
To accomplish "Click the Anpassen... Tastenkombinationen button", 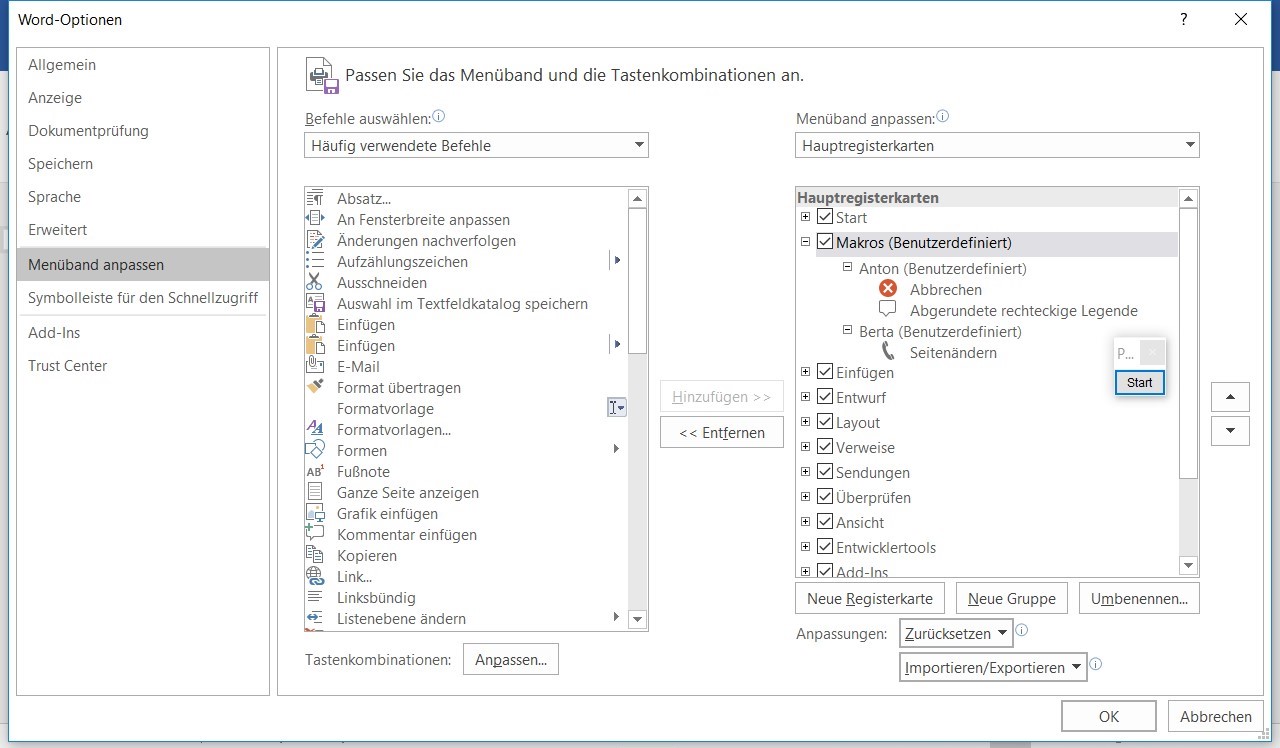I will point(511,659).
